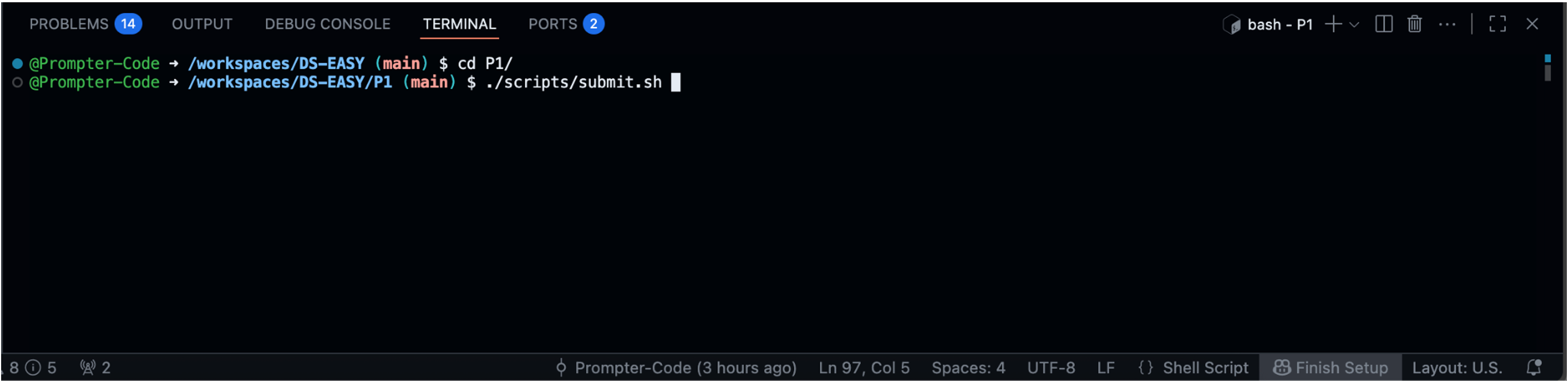Screen dimensions: 1568x382
Task: Click the blue command decoration dot
Action: (18, 63)
